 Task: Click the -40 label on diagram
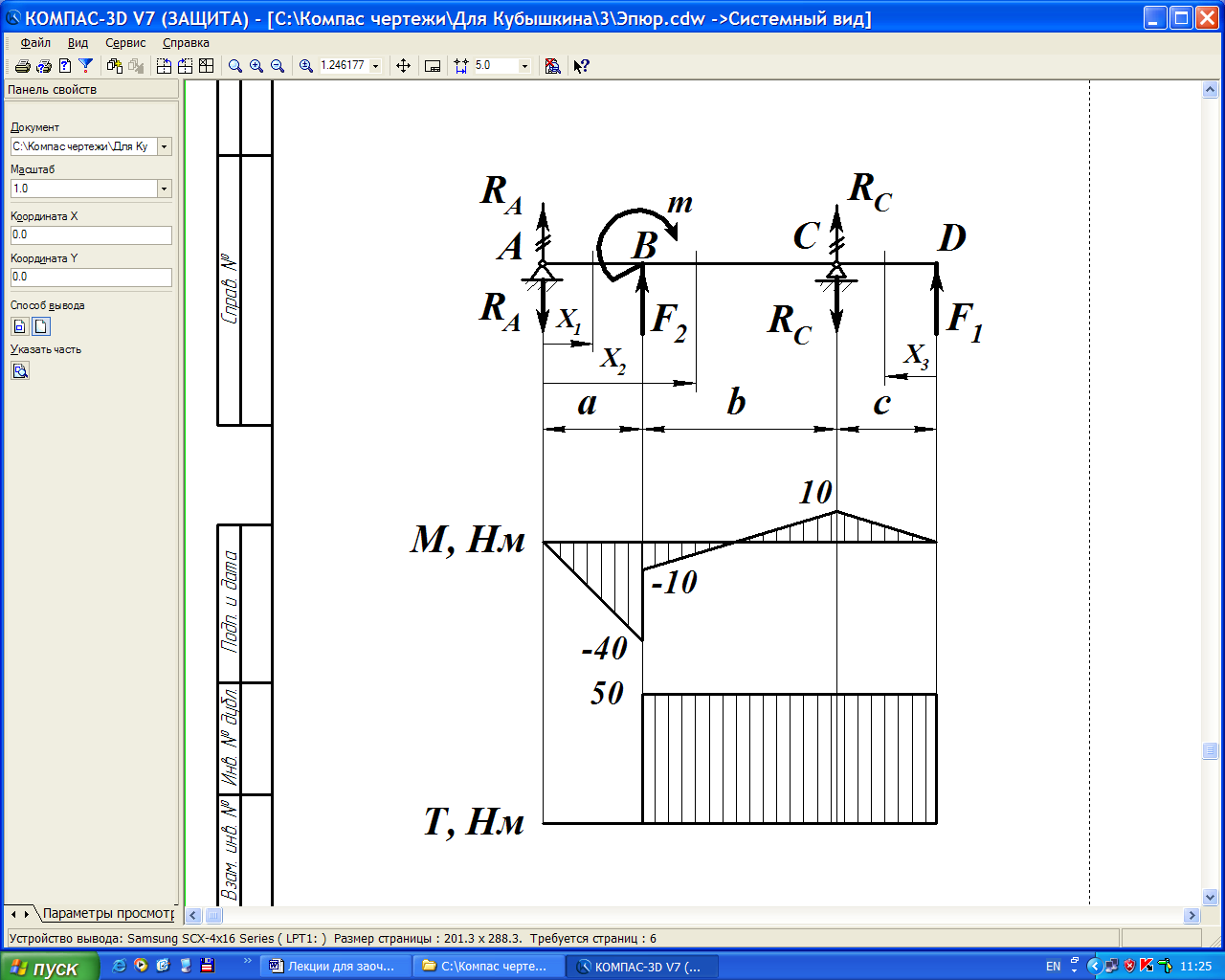(x=605, y=649)
